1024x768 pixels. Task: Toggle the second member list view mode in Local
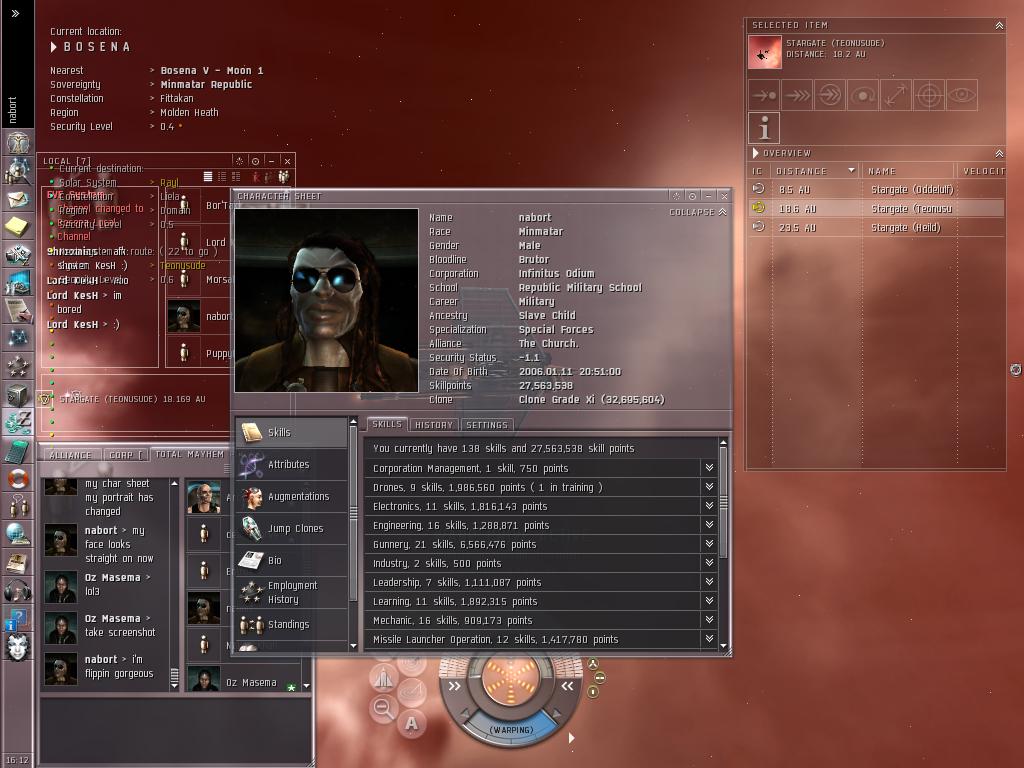tap(222, 176)
